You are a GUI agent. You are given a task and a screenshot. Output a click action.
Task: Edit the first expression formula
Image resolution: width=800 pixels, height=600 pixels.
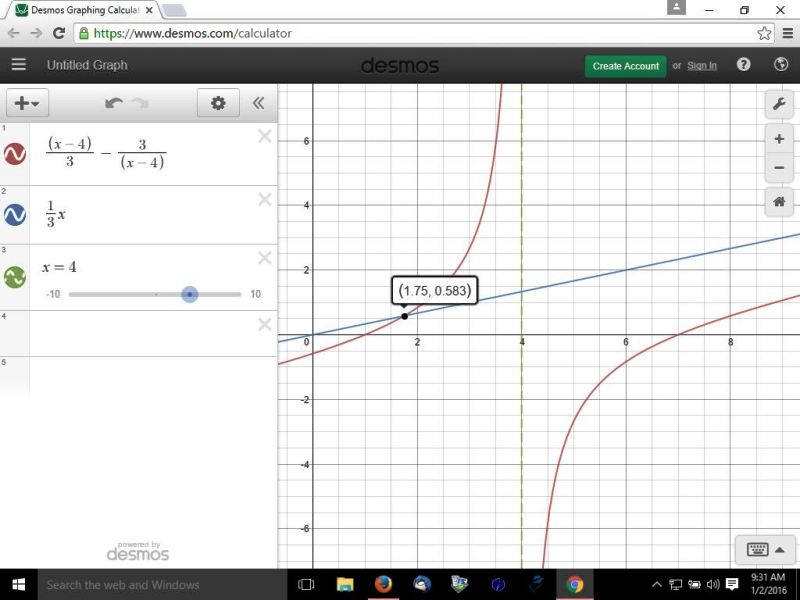(x=106, y=153)
